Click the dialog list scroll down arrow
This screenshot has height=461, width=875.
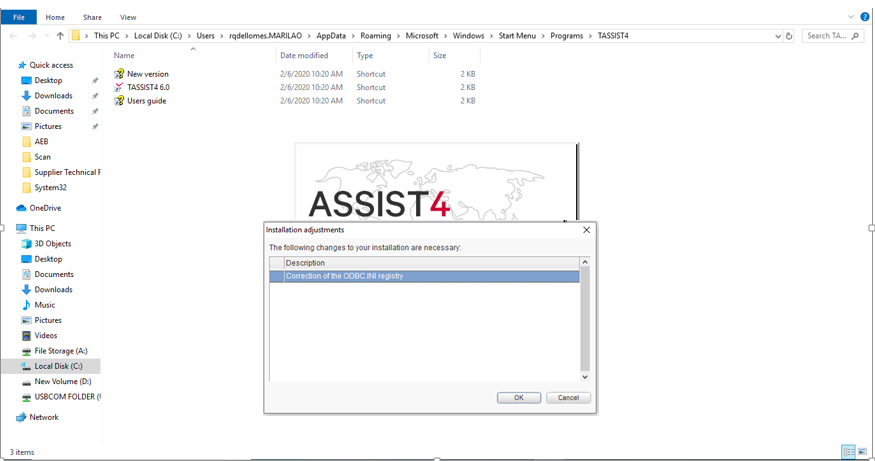[x=585, y=377]
